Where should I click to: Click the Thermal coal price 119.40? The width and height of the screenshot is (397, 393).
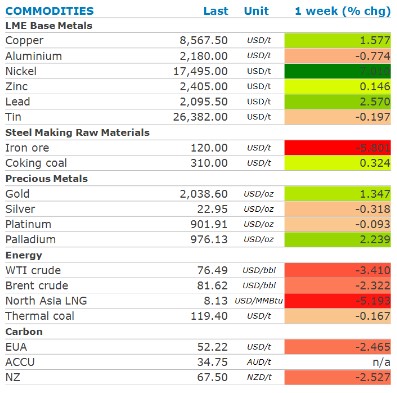point(209,316)
